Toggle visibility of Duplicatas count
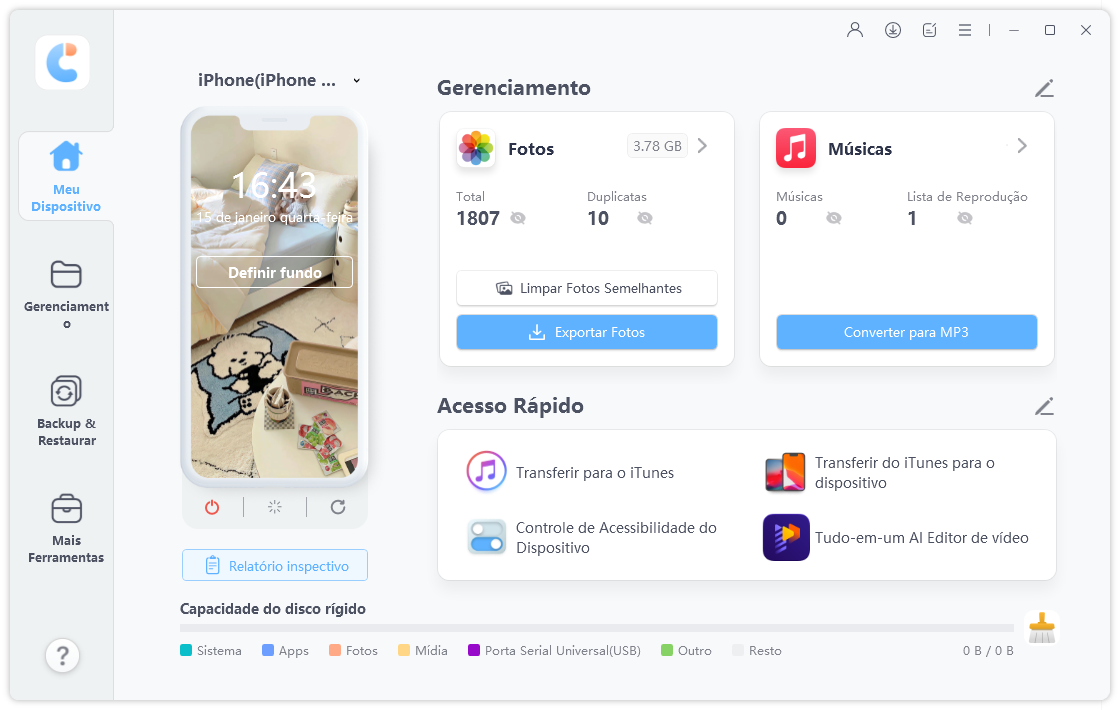Screen dimensions: 1120x710 click(x=644, y=219)
